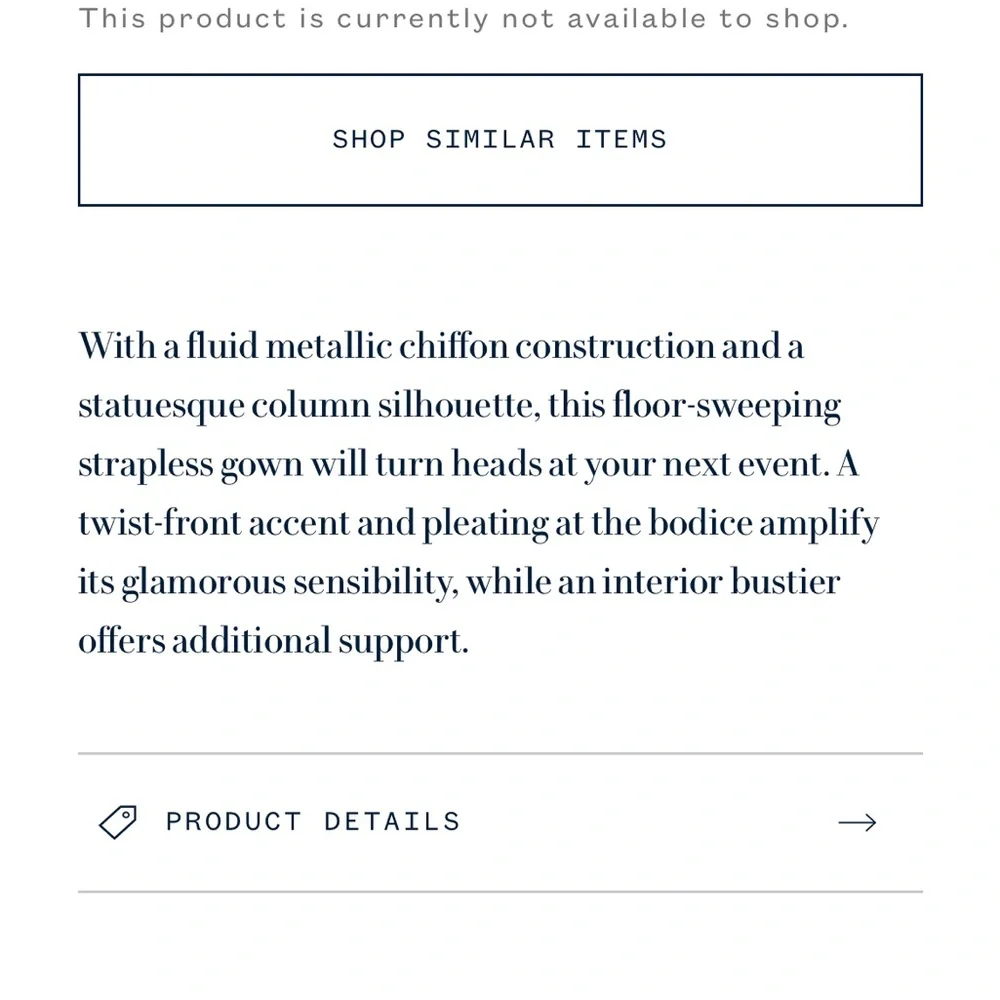Click the words 'floor-sweeping' in the description

pos(726,406)
